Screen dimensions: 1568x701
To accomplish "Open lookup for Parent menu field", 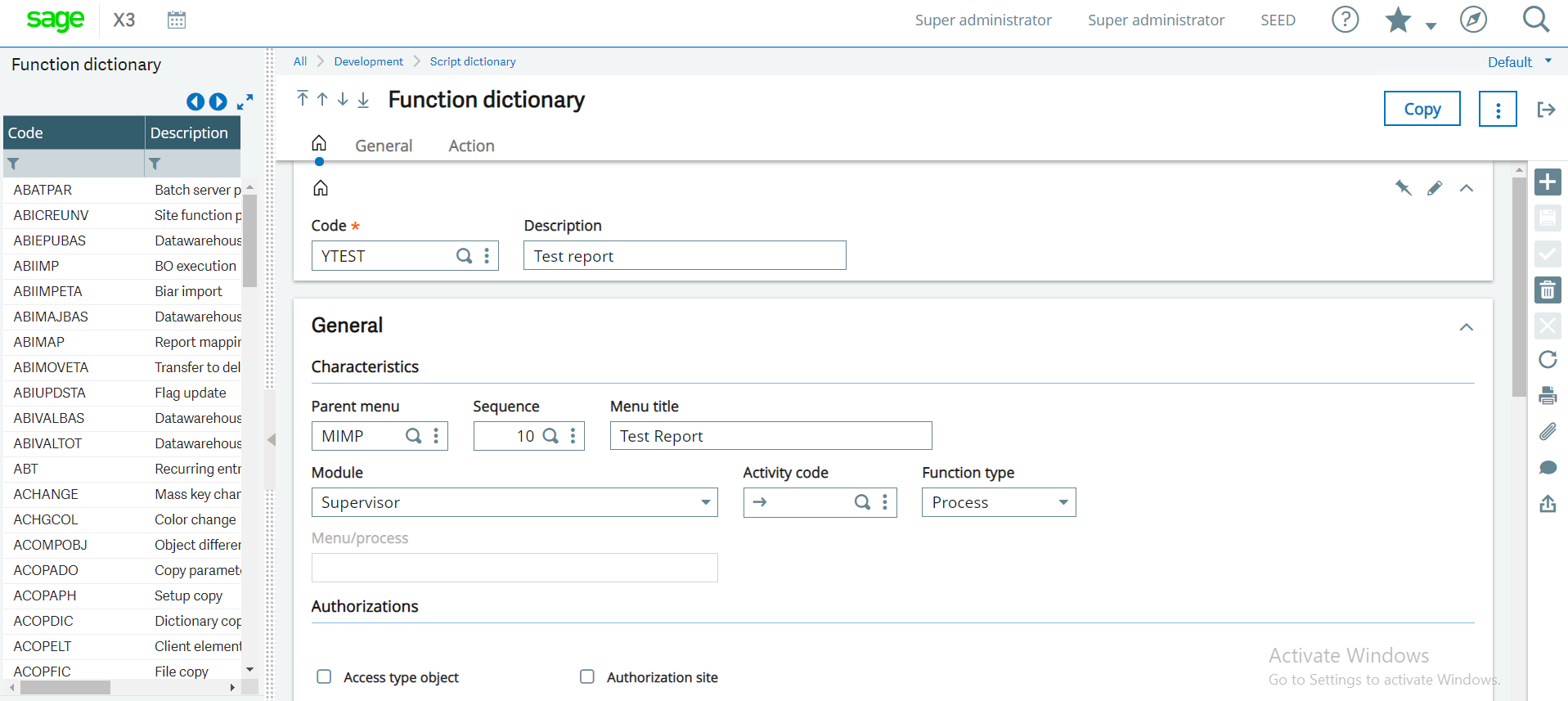I will [x=414, y=436].
